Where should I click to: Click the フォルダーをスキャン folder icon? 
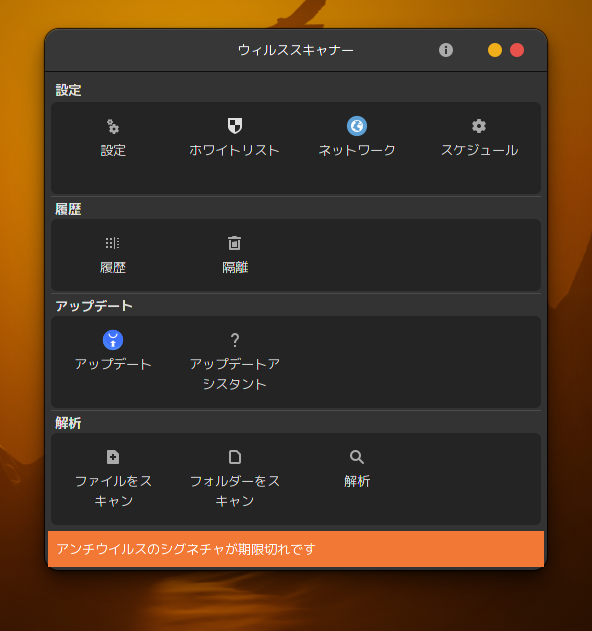point(235,457)
